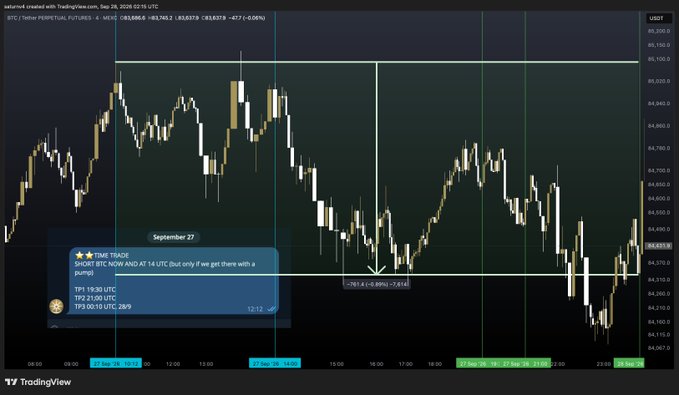
Task: Click the 08:00 time axis label
Action: tap(35, 364)
